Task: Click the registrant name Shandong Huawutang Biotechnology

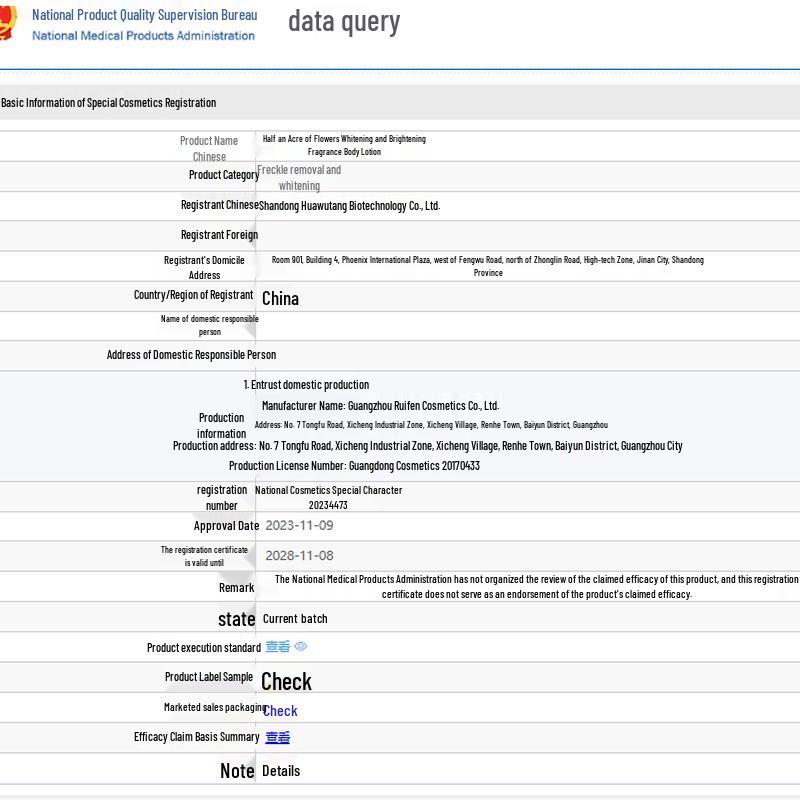Action: tap(349, 206)
